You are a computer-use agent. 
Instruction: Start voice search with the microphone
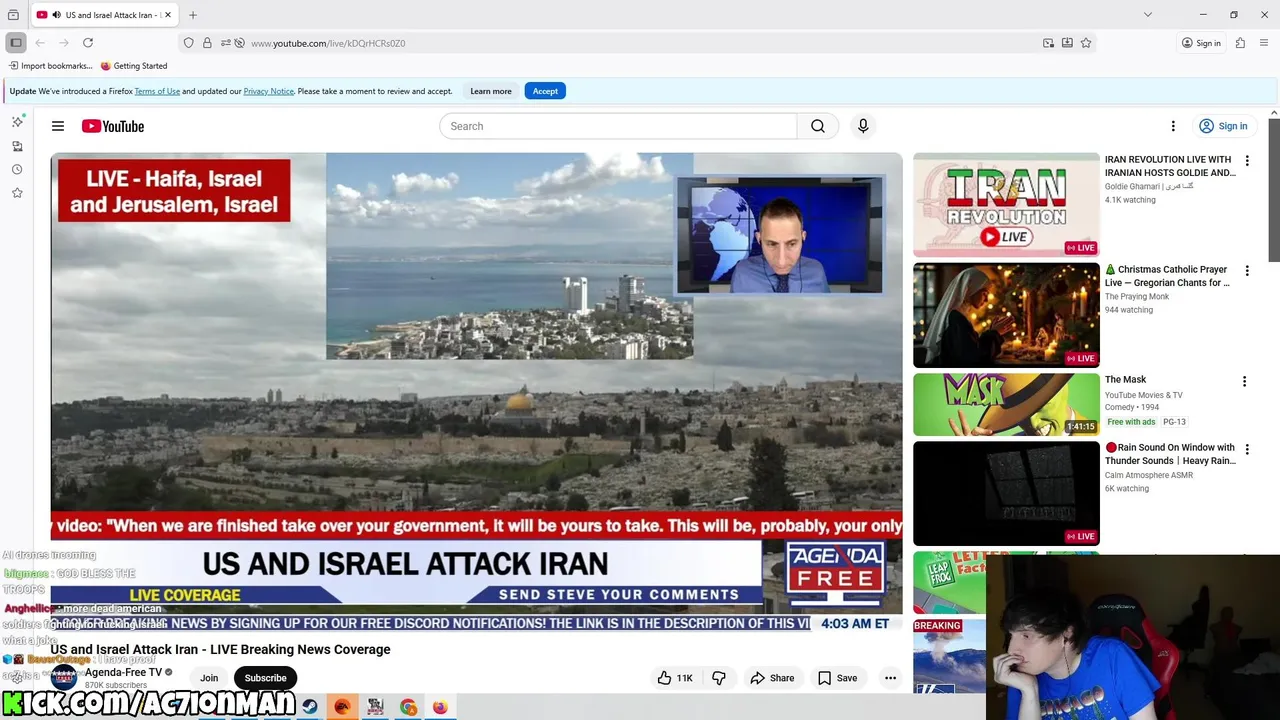coord(863,126)
